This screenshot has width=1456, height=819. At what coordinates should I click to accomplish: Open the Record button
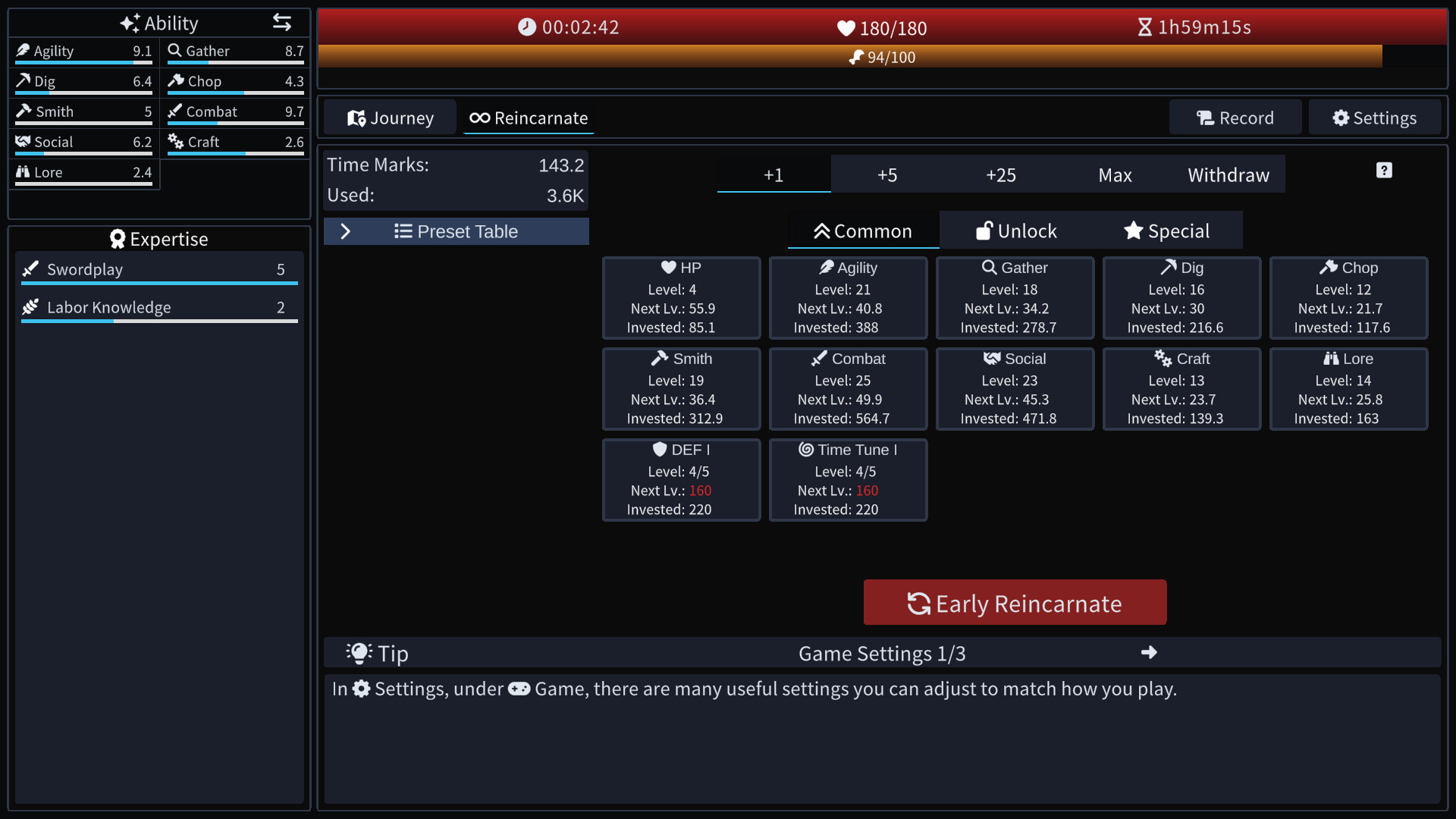pyautogui.click(x=1235, y=118)
